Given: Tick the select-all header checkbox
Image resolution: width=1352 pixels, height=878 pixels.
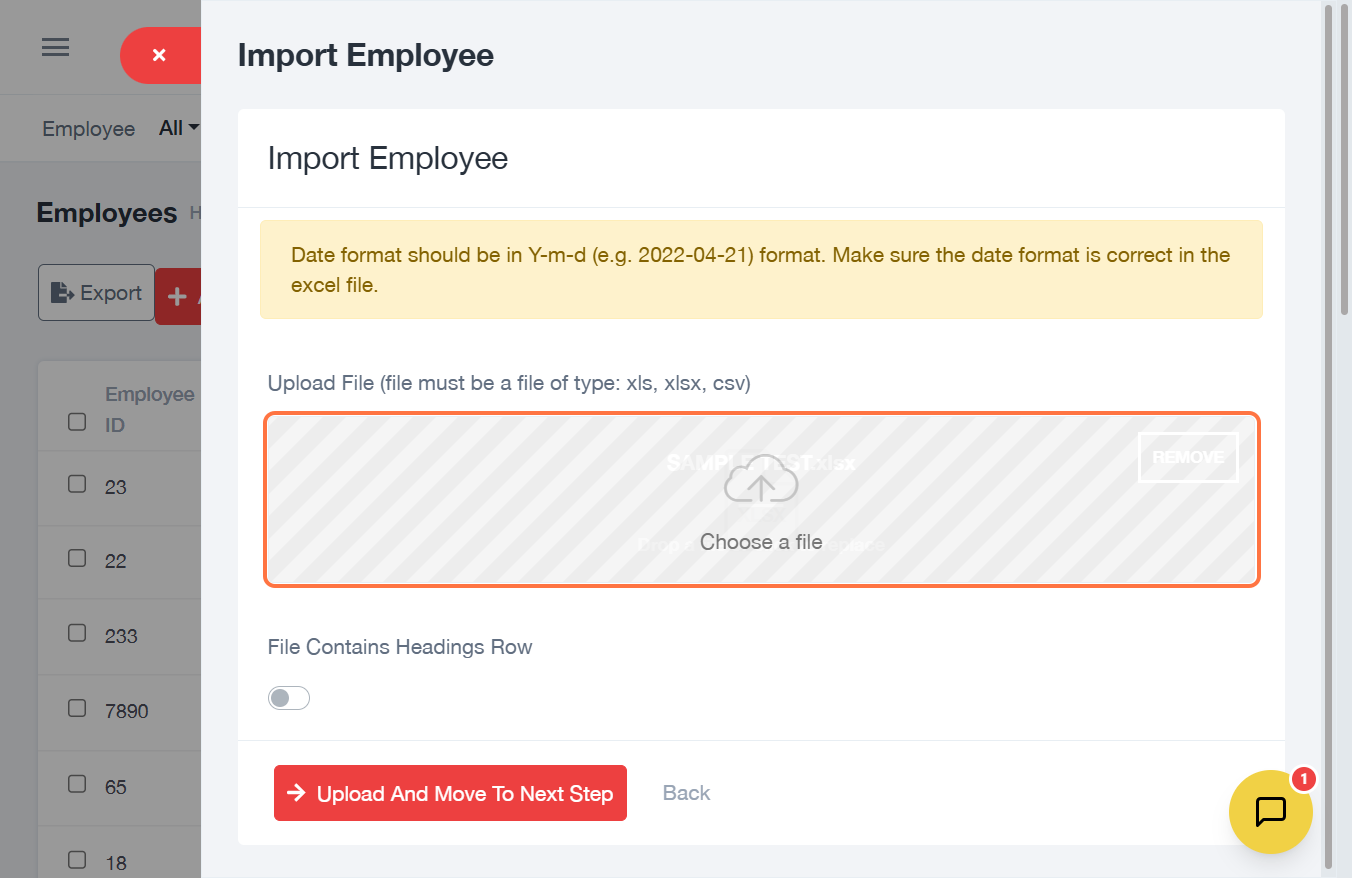Looking at the screenshot, I should pos(77,421).
